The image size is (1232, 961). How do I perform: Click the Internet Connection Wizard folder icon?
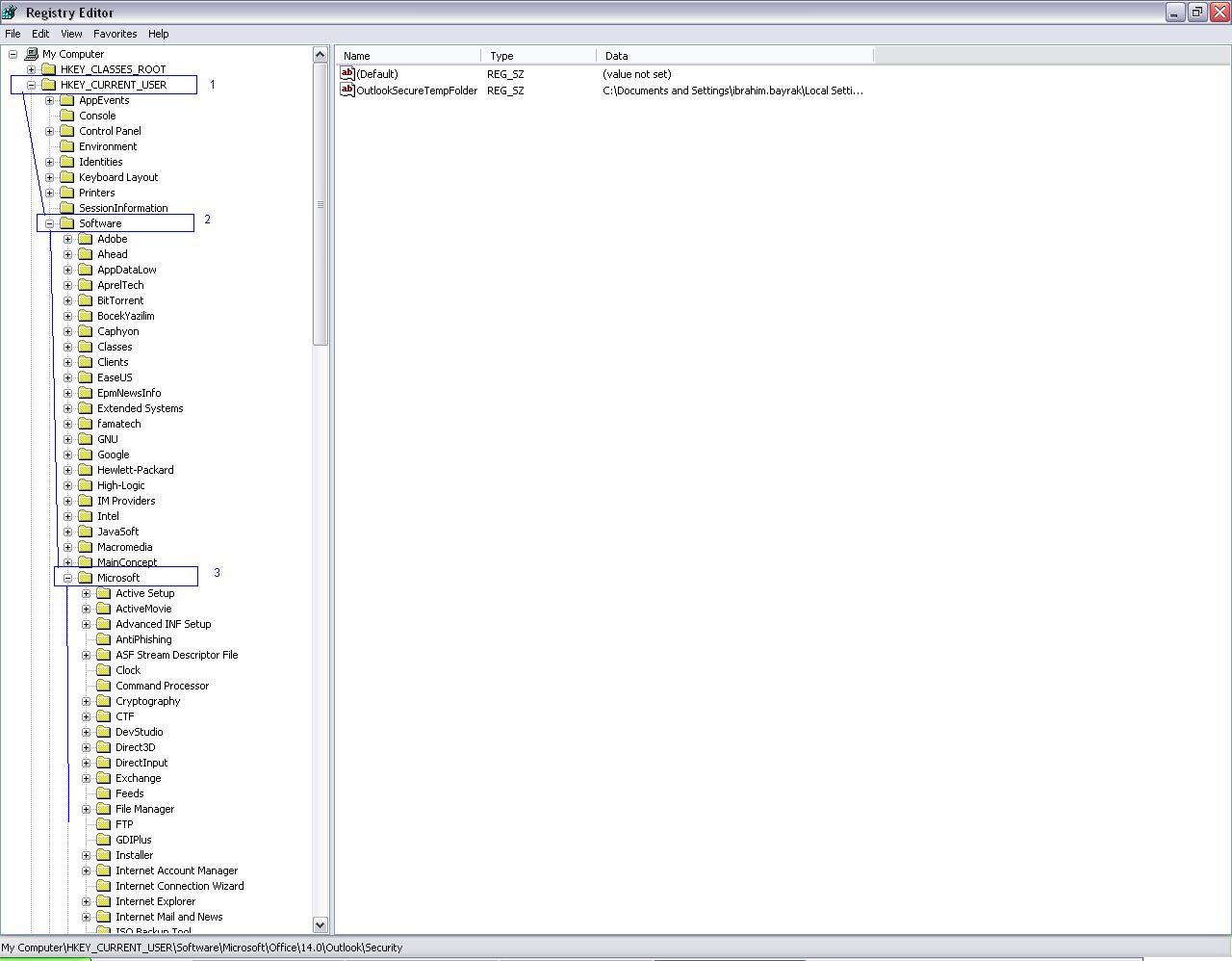104,886
